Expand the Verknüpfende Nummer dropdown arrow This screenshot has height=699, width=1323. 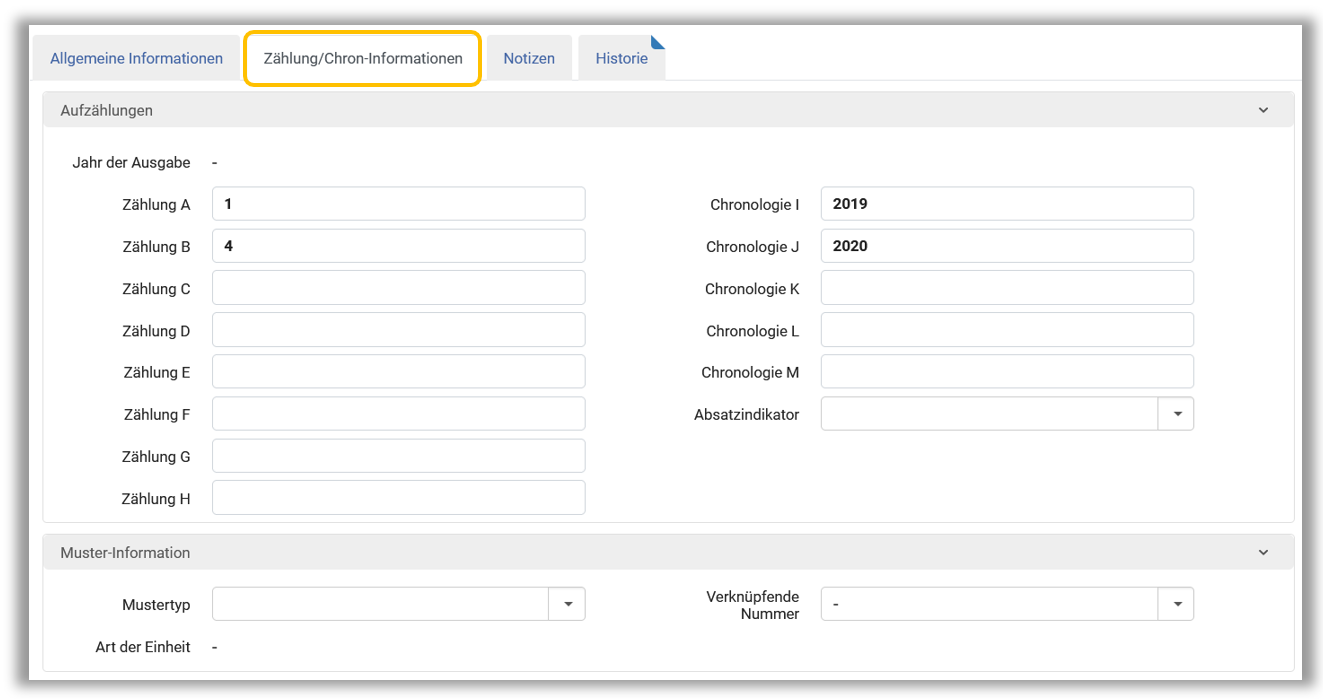pos(1176,604)
